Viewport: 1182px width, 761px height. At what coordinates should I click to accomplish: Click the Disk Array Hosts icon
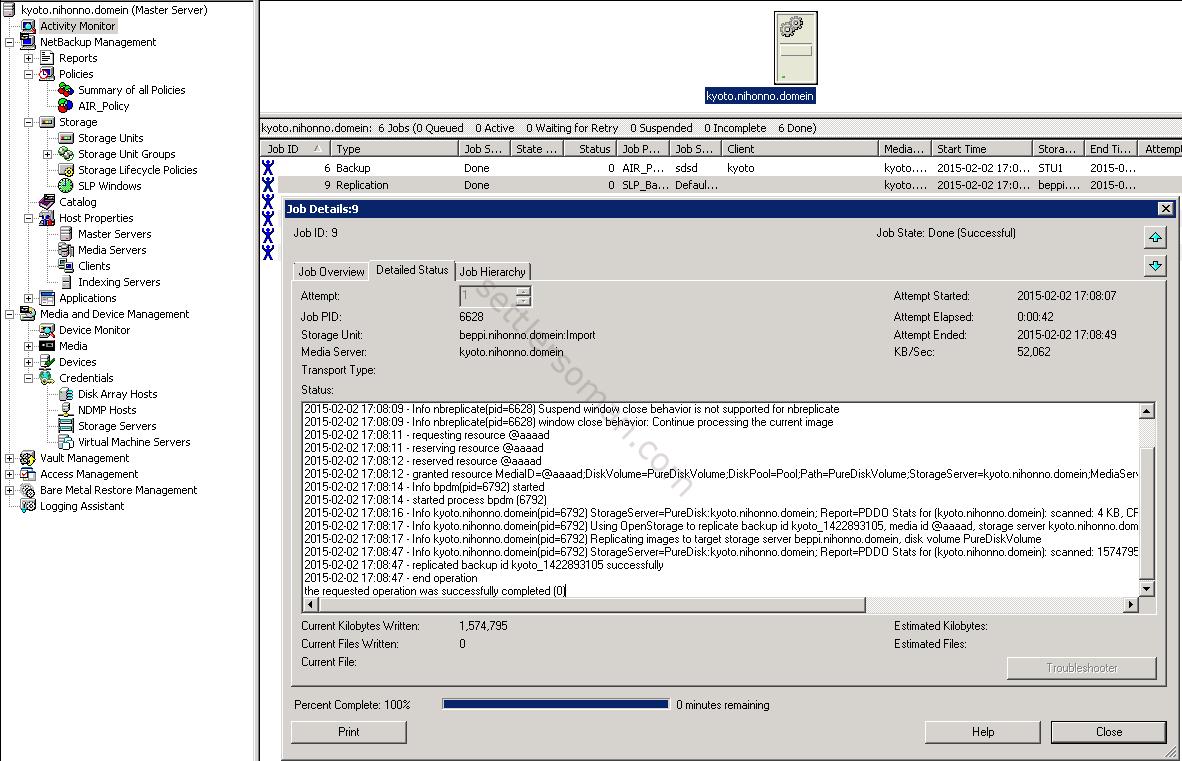coord(66,394)
